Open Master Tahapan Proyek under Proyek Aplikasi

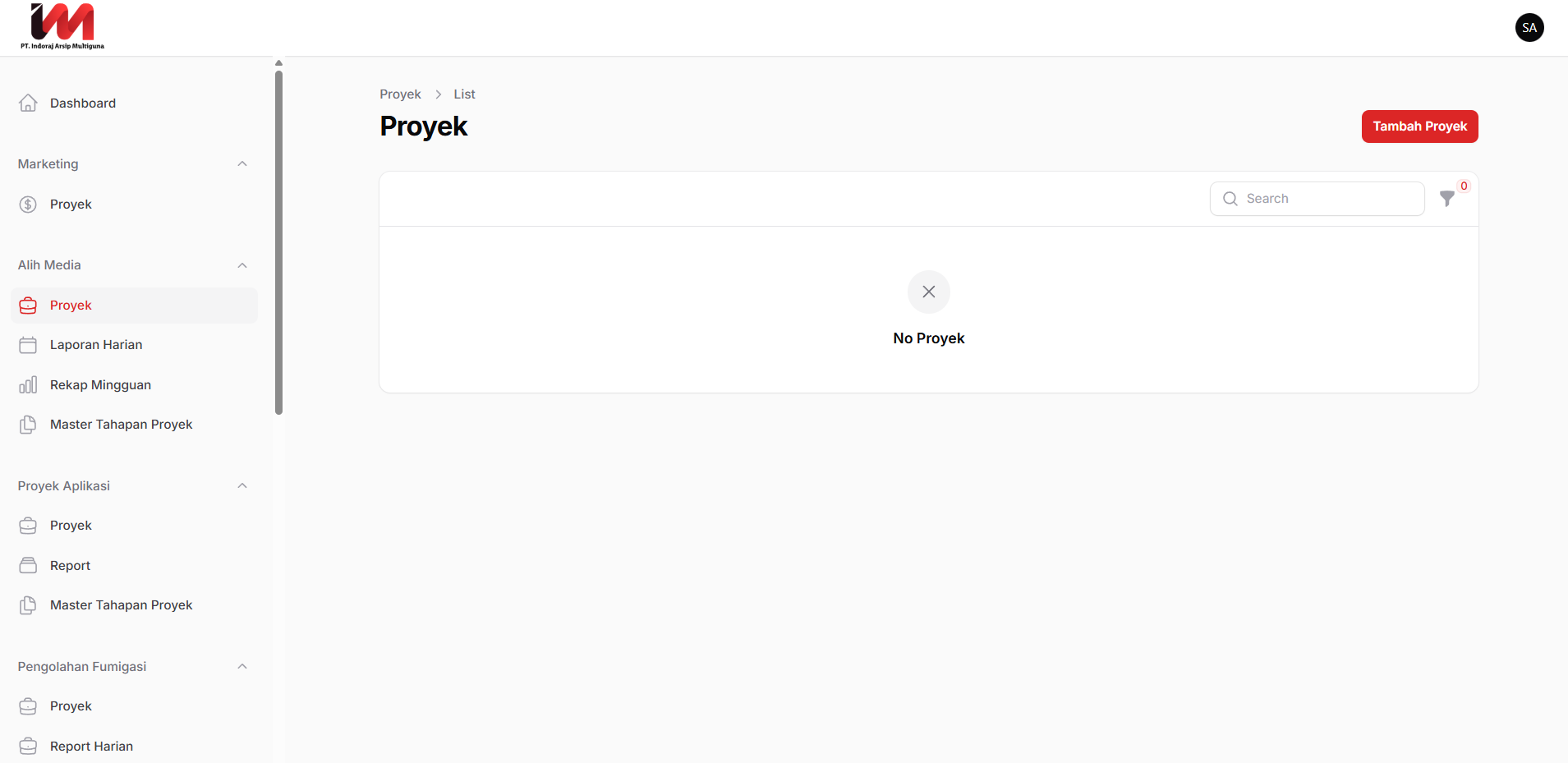tap(121, 605)
